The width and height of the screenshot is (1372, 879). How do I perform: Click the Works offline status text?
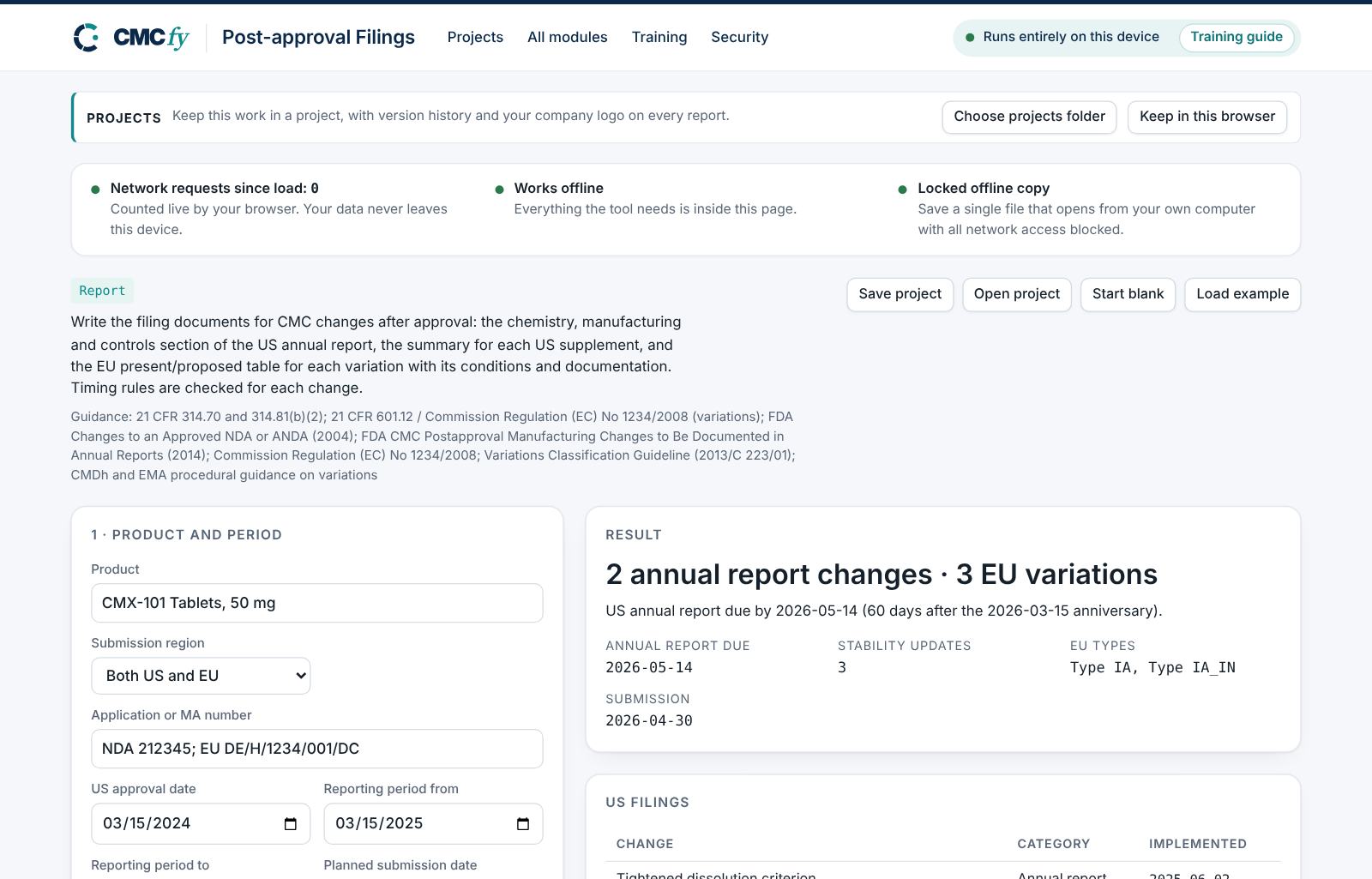tap(559, 188)
